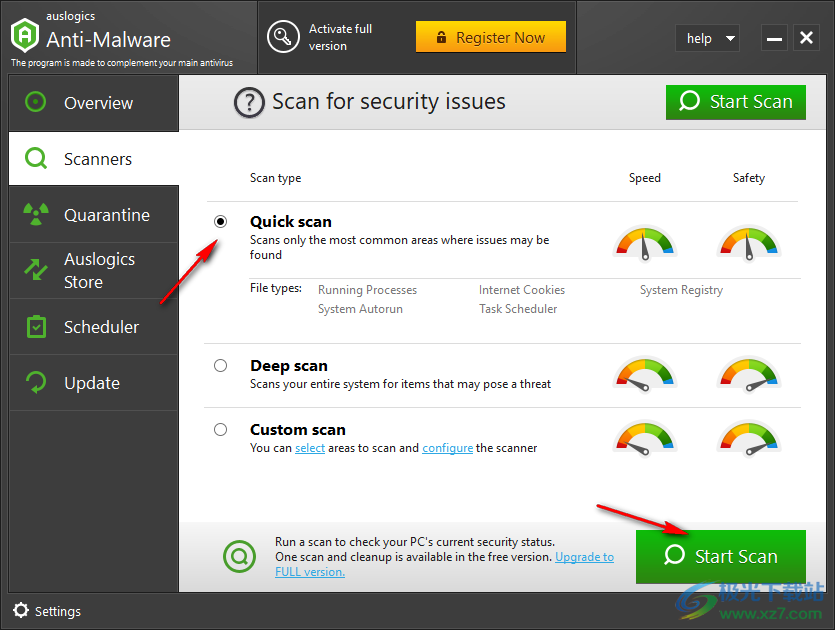Viewport: 835px width, 630px height.
Task: Click the Register Now button
Action: [490, 37]
